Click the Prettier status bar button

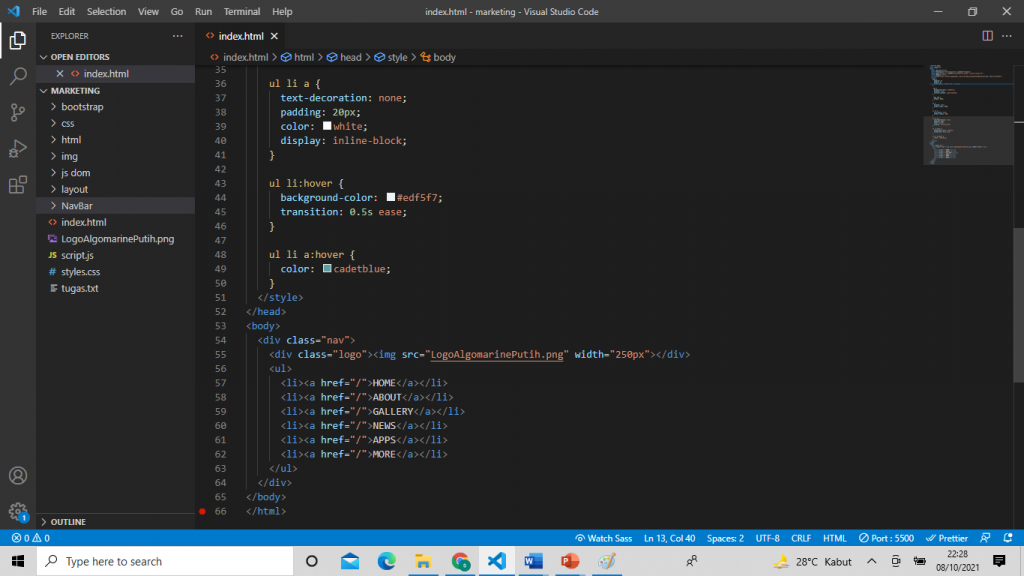pyautogui.click(x=946, y=538)
